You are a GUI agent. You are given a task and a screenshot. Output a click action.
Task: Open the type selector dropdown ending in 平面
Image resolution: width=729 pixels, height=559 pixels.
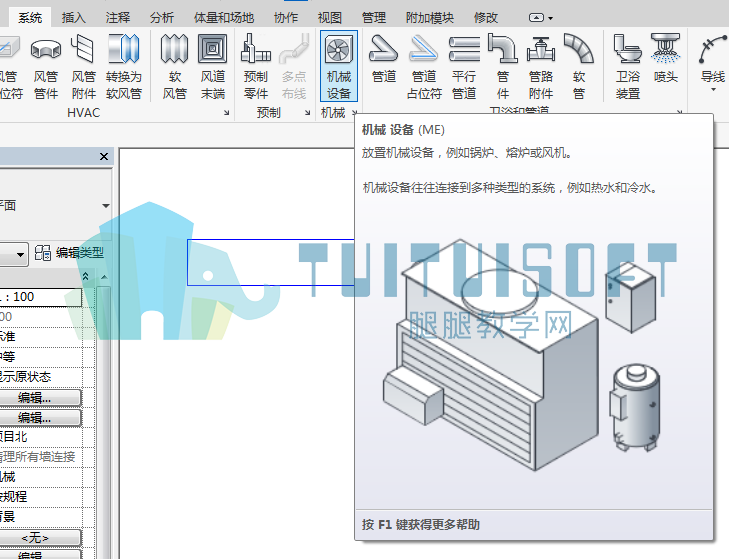pos(106,206)
